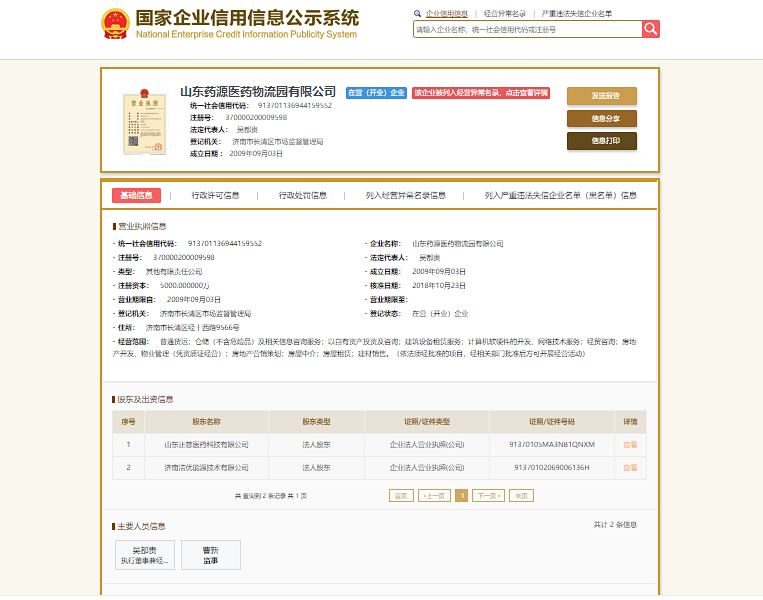Click the company type value 其他有限责任公司
The image size is (763, 600).
point(174,272)
